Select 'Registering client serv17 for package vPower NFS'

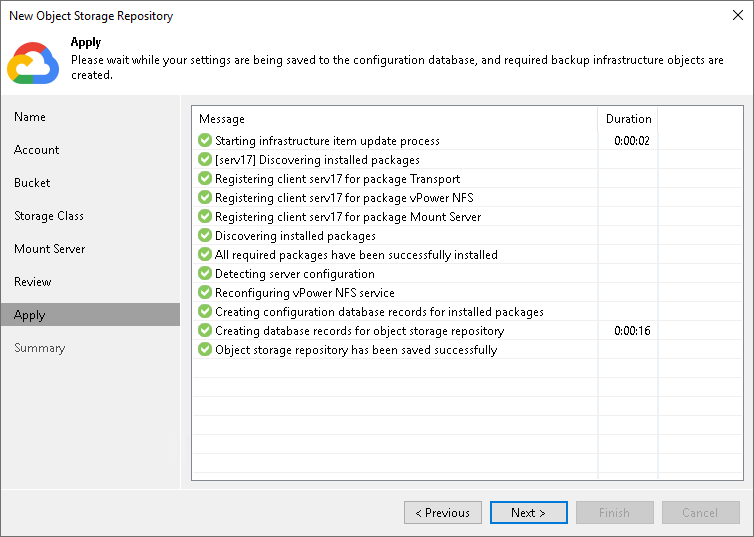(344, 198)
